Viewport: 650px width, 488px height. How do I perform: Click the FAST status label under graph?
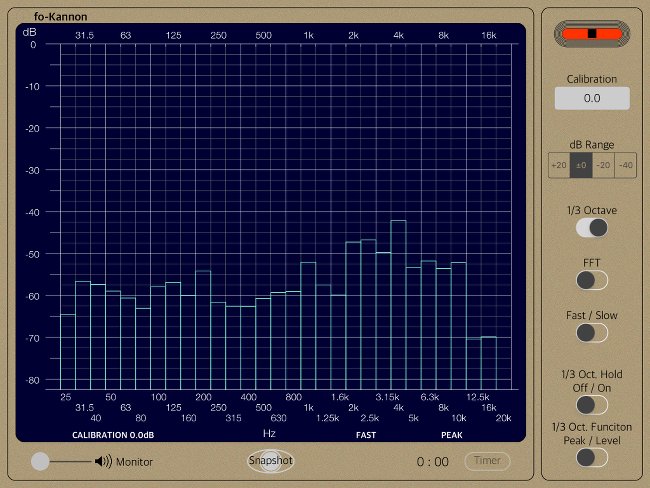pyautogui.click(x=367, y=435)
